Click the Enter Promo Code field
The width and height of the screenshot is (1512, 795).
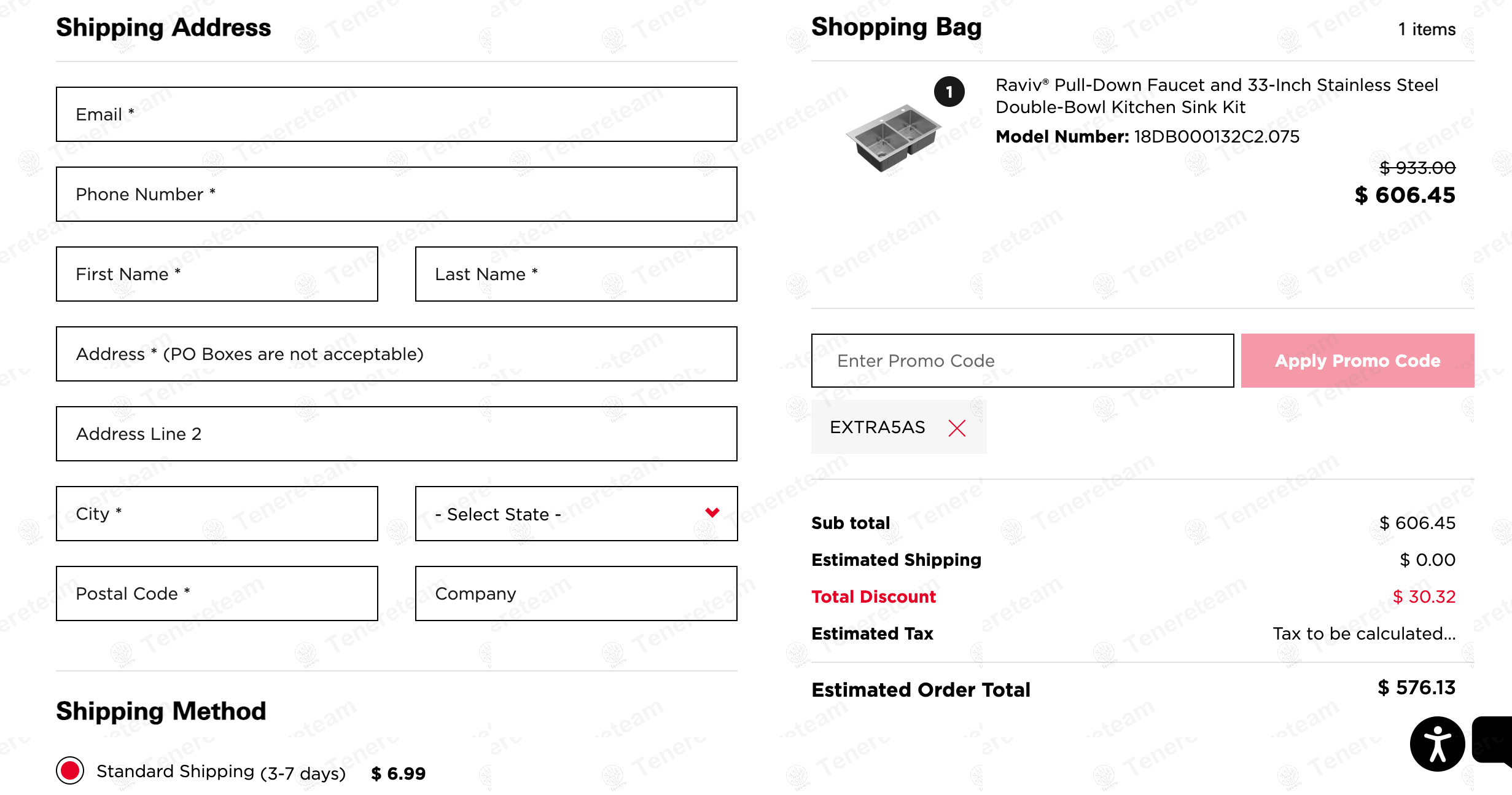tap(1022, 361)
